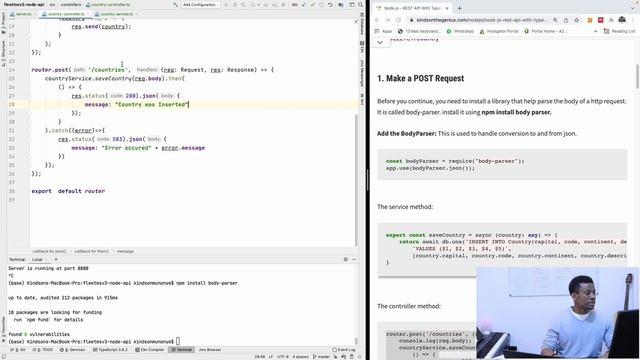This screenshot has height=360, width=640.
Task: Click the zoom magnifier icon in address bar
Action: (x=555, y=20)
